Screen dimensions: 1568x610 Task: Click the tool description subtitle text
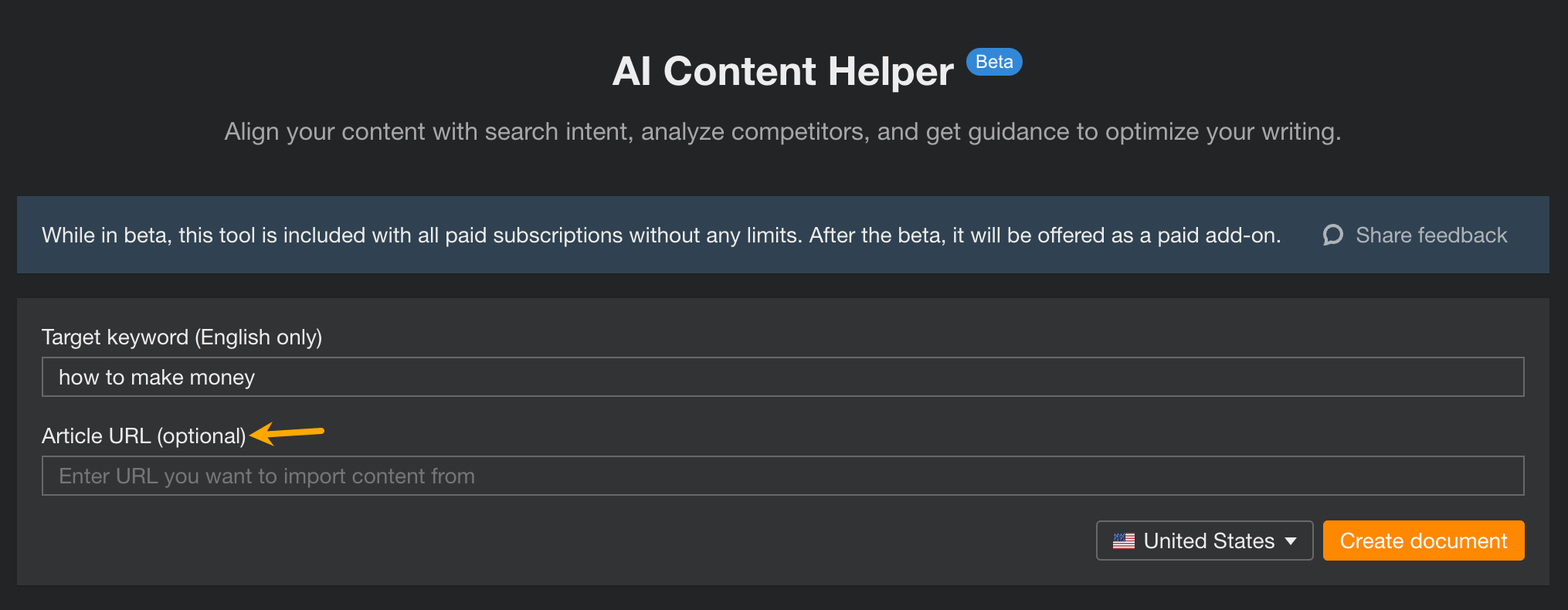coord(782,131)
